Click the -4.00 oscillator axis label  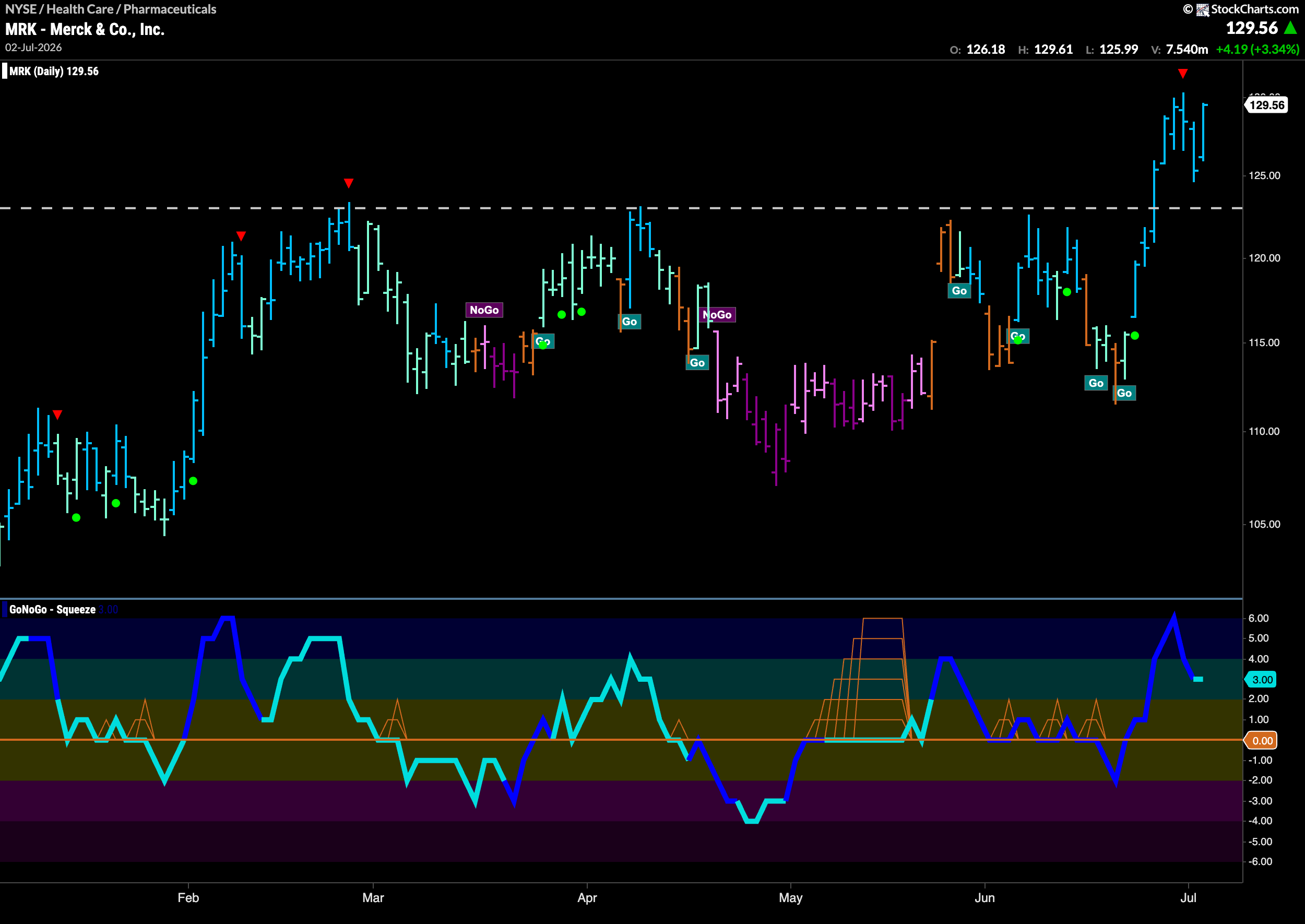(x=1260, y=821)
